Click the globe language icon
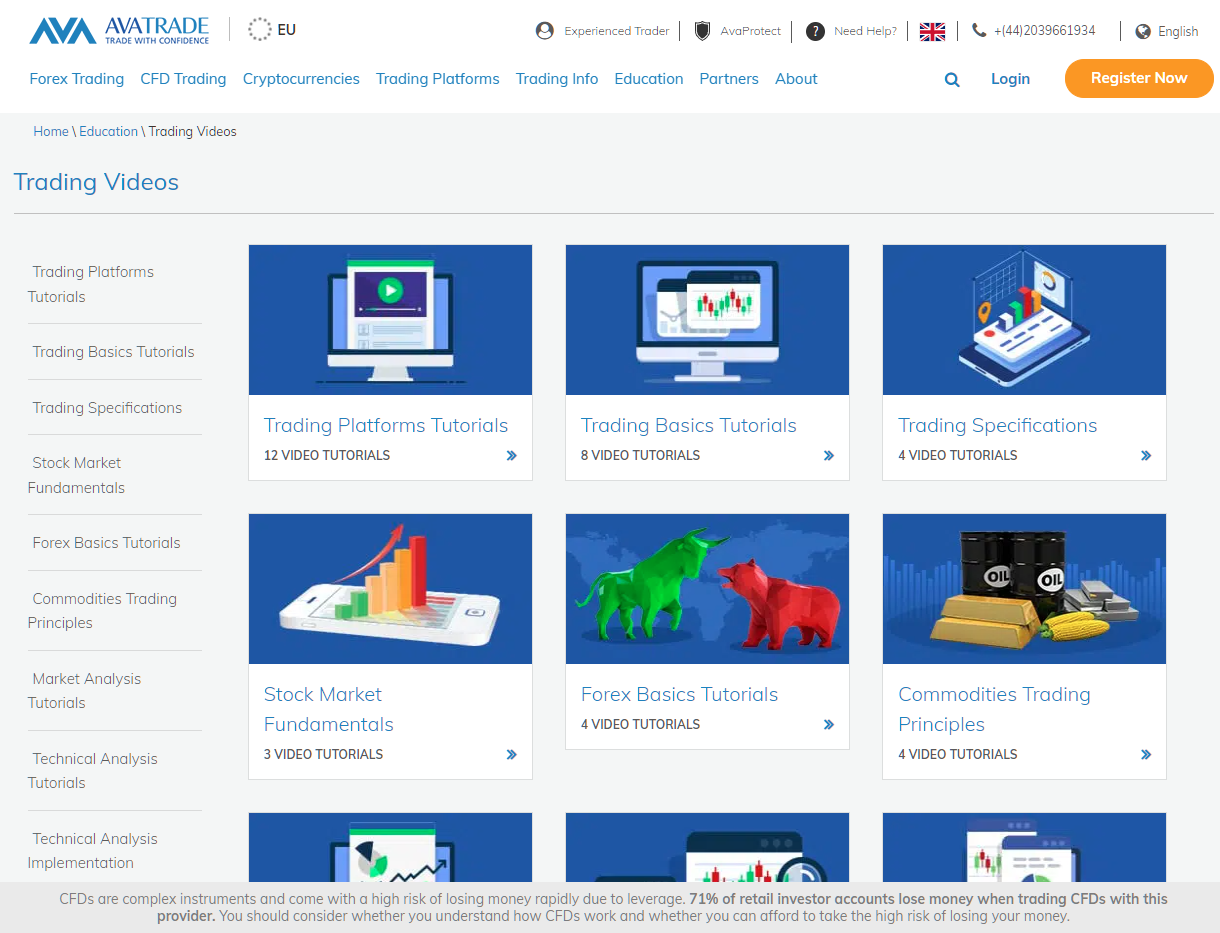 1143,31
